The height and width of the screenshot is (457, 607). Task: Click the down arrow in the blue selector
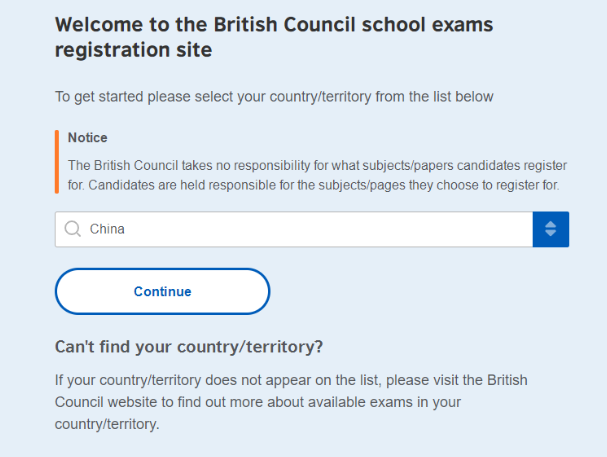(550, 233)
